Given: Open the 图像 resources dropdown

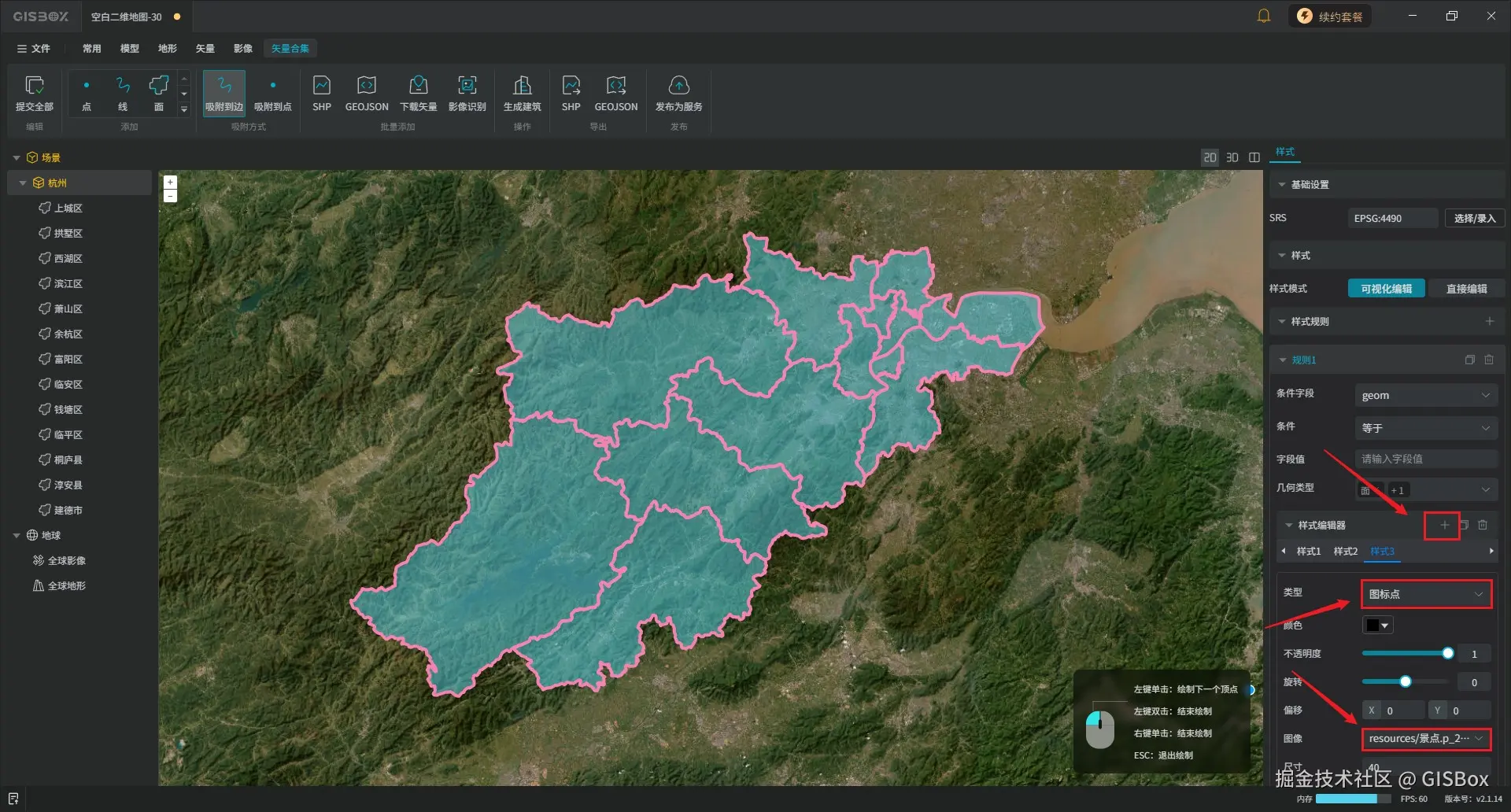Looking at the screenshot, I should [x=1426, y=739].
